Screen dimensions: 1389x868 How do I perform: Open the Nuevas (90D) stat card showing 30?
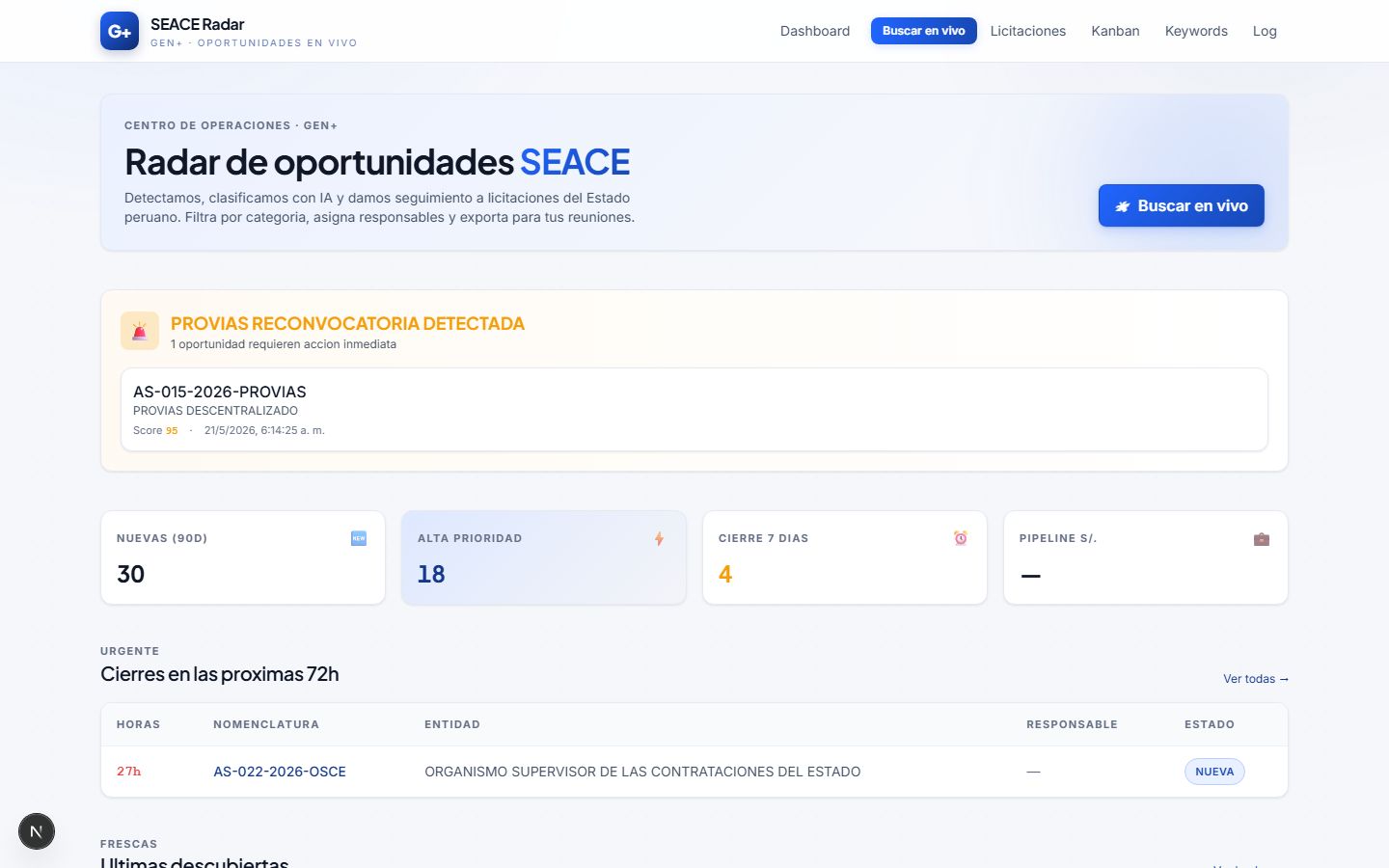click(x=243, y=557)
